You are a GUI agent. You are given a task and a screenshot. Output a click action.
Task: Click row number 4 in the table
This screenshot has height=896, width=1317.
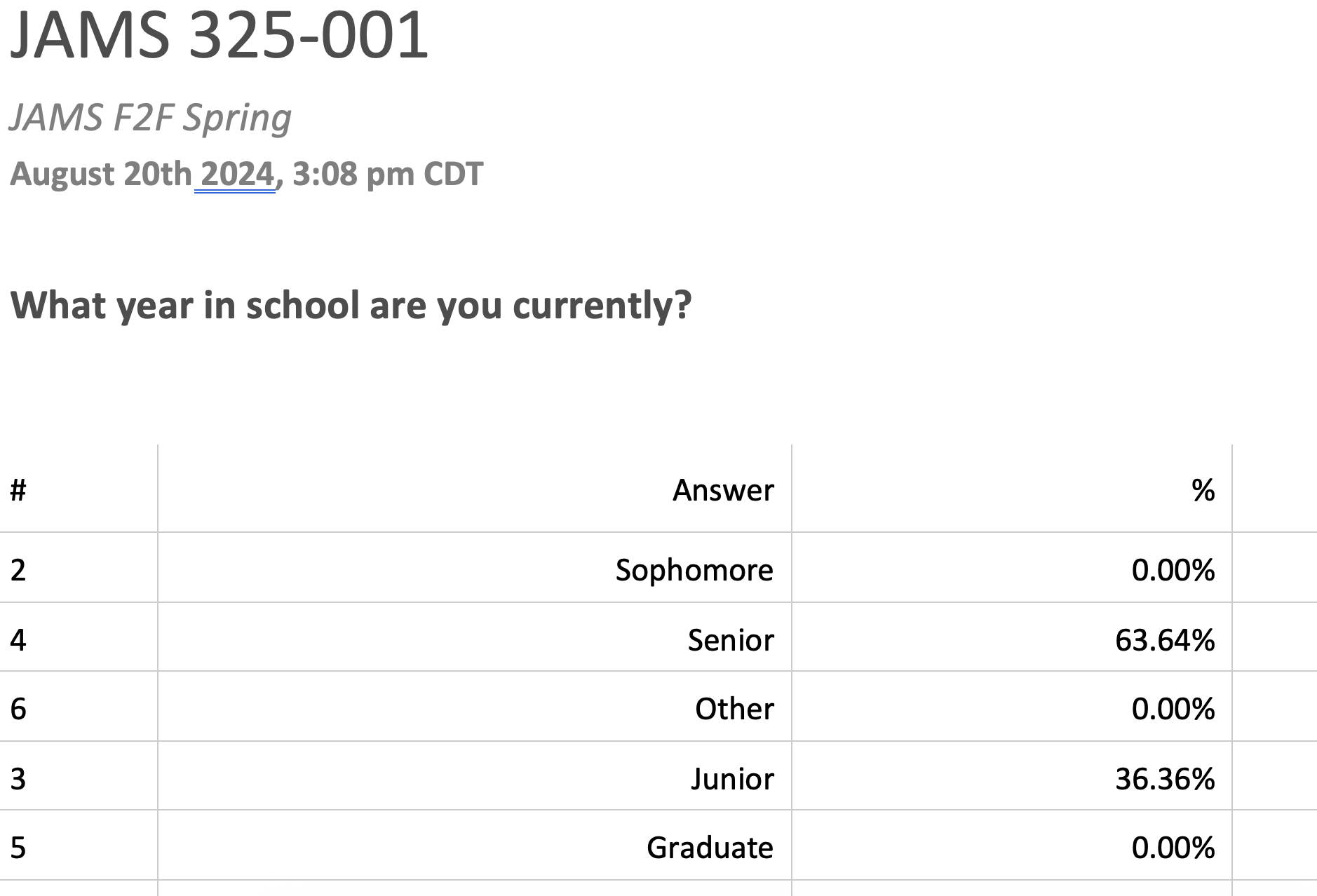tap(18, 640)
